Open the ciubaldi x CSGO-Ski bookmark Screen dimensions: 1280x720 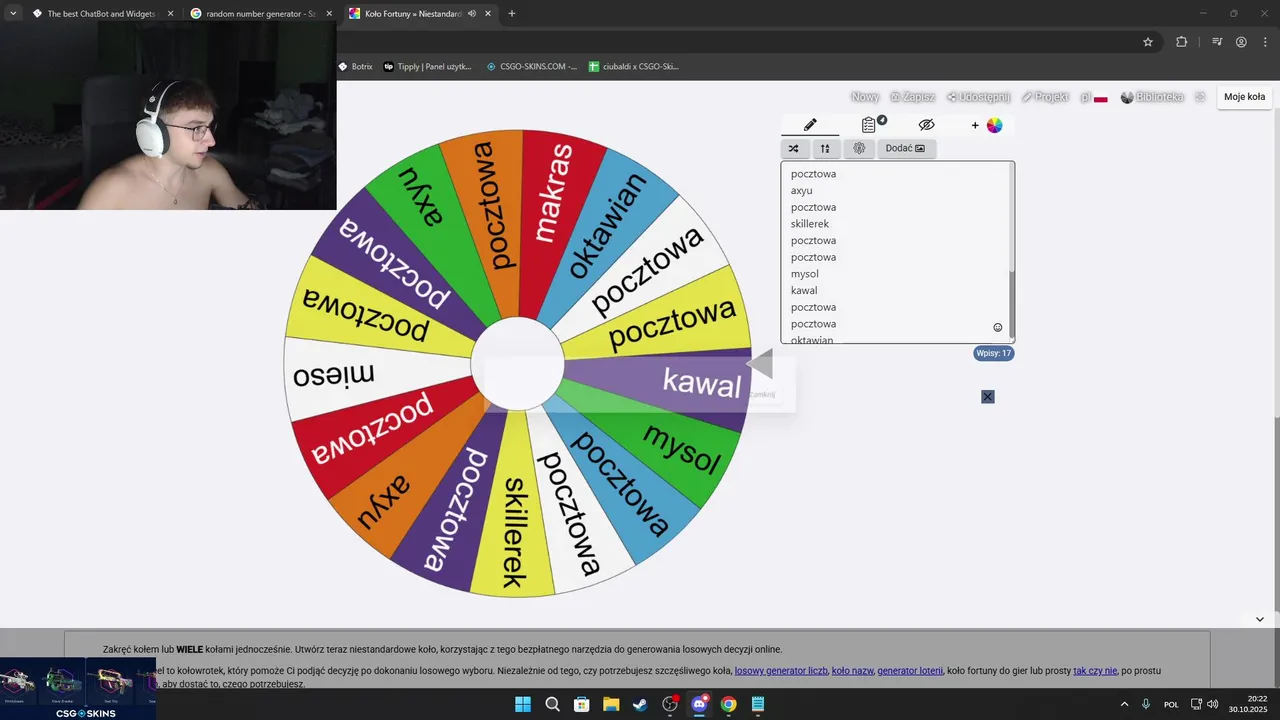click(x=634, y=67)
